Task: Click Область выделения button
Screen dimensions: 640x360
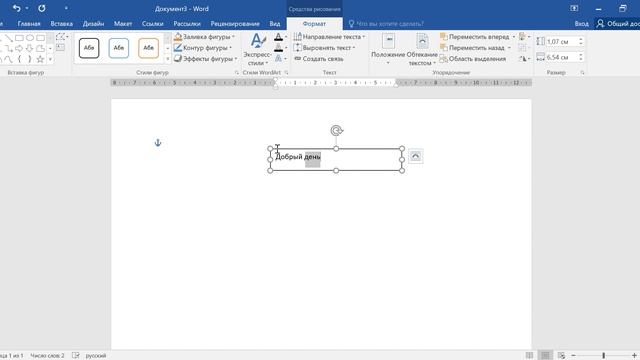Action: (473, 59)
